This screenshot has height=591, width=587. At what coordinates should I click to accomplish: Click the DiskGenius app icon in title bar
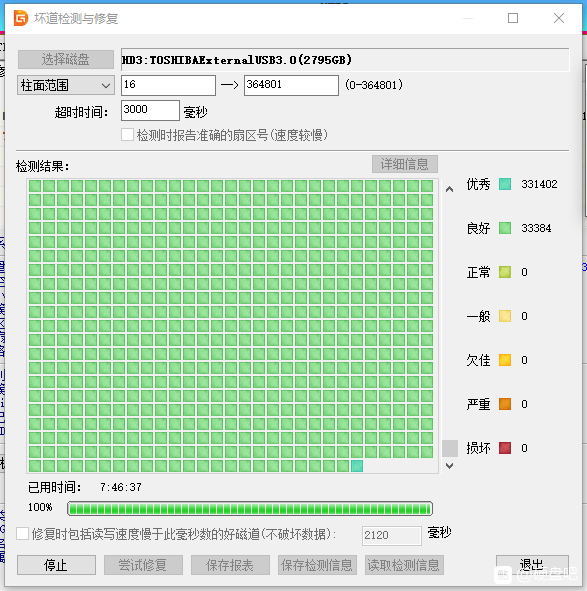(21, 18)
